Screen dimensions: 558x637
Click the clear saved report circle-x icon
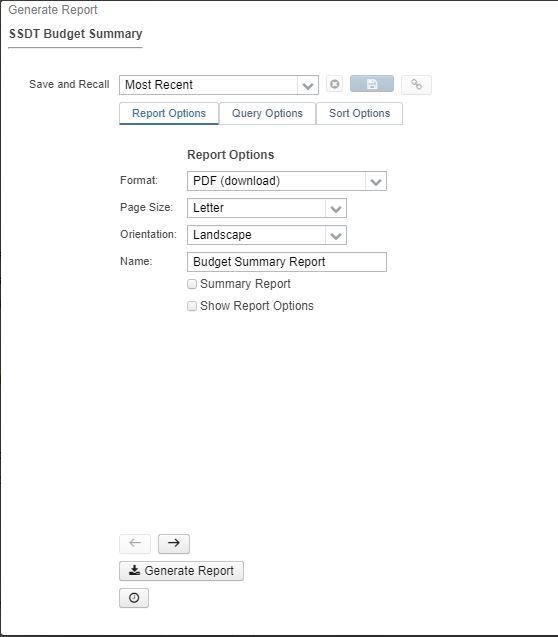(335, 84)
